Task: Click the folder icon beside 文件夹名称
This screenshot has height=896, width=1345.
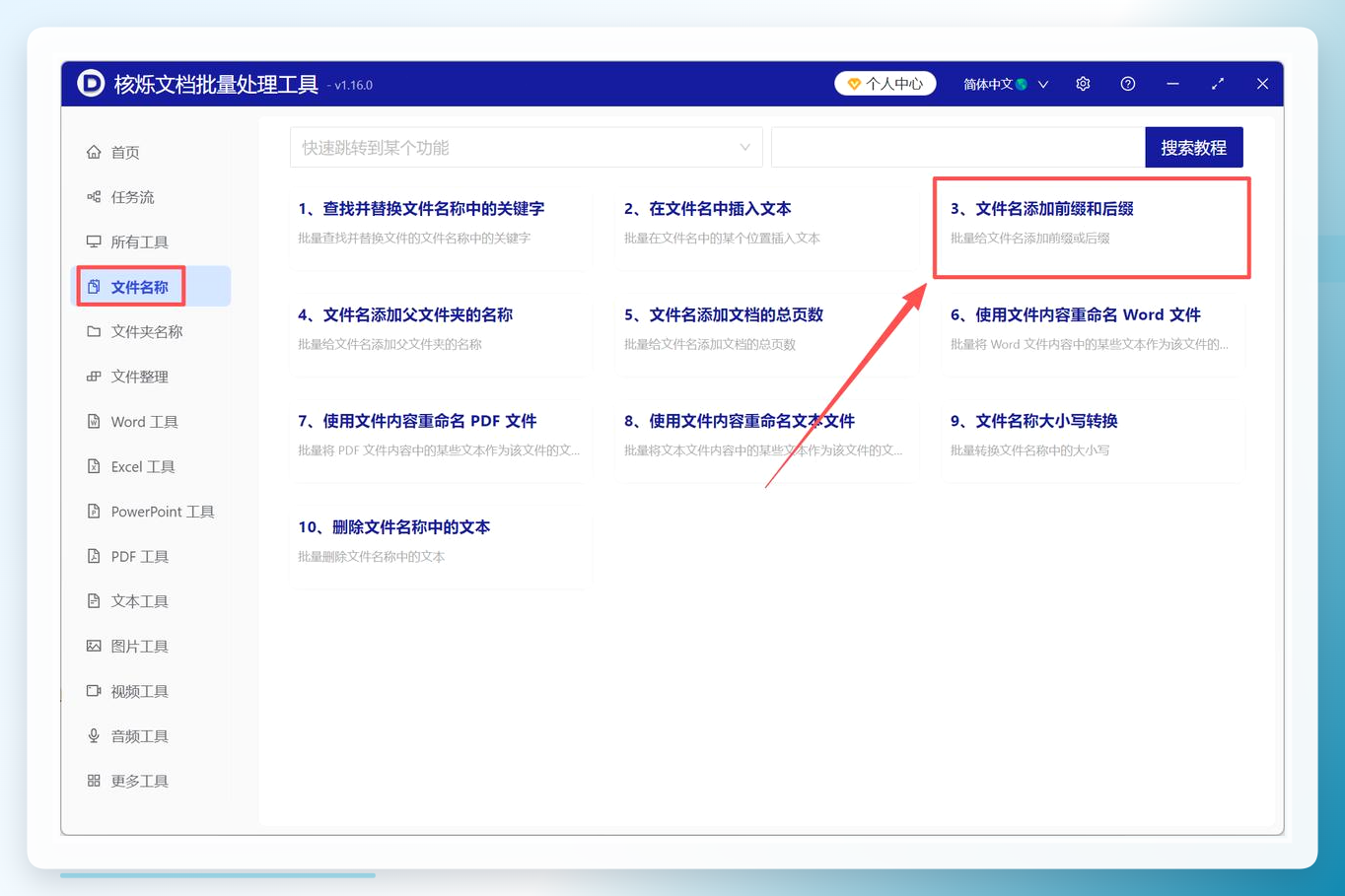Action: (94, 331)
